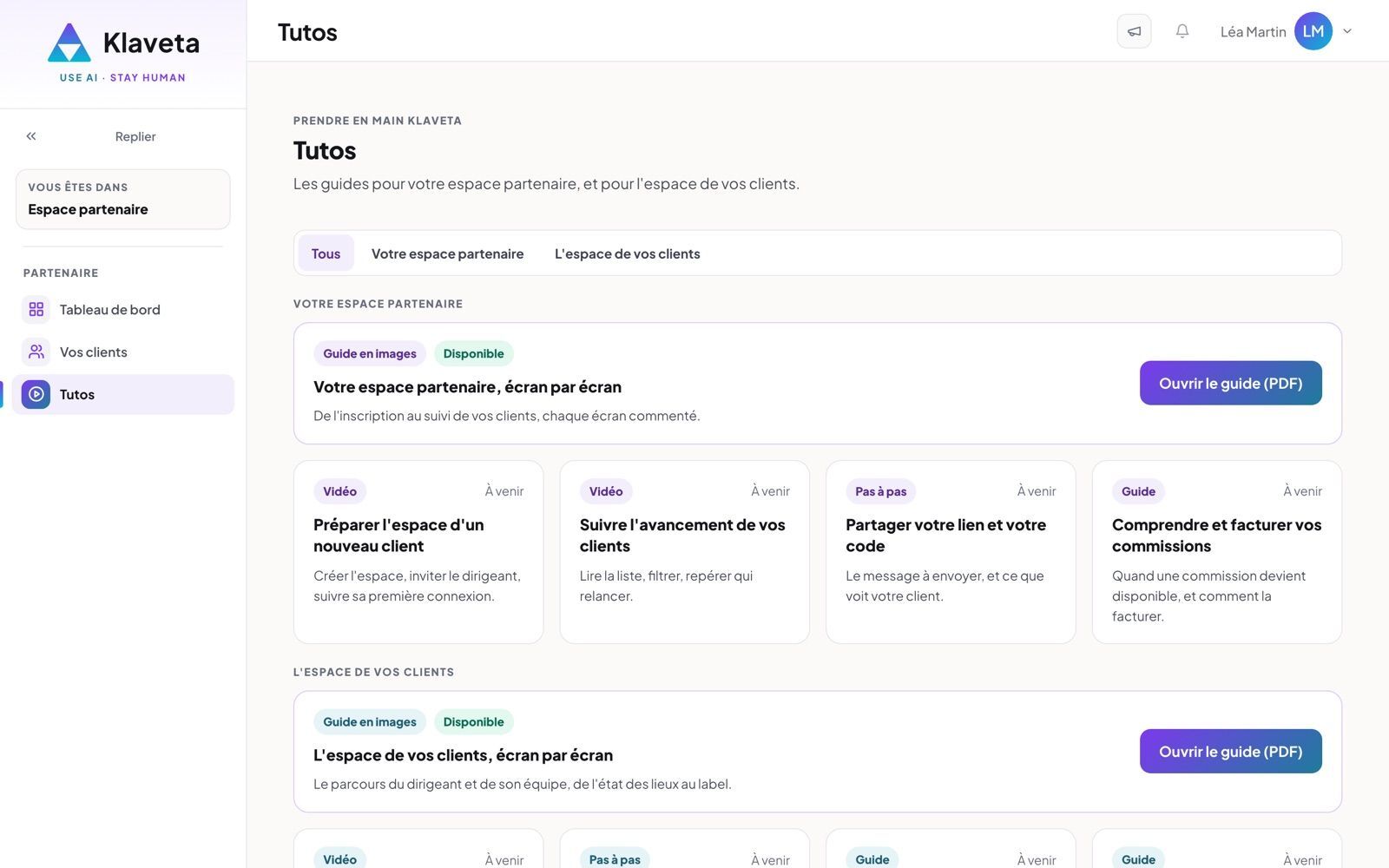Click title Votre espace partenaire, écran par écran

pos(467,387)
